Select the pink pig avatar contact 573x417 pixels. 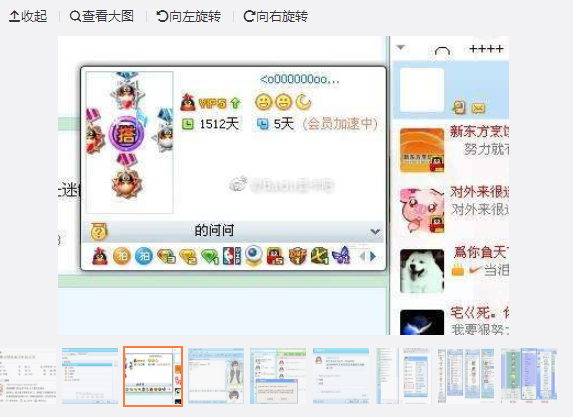point(422,211)
